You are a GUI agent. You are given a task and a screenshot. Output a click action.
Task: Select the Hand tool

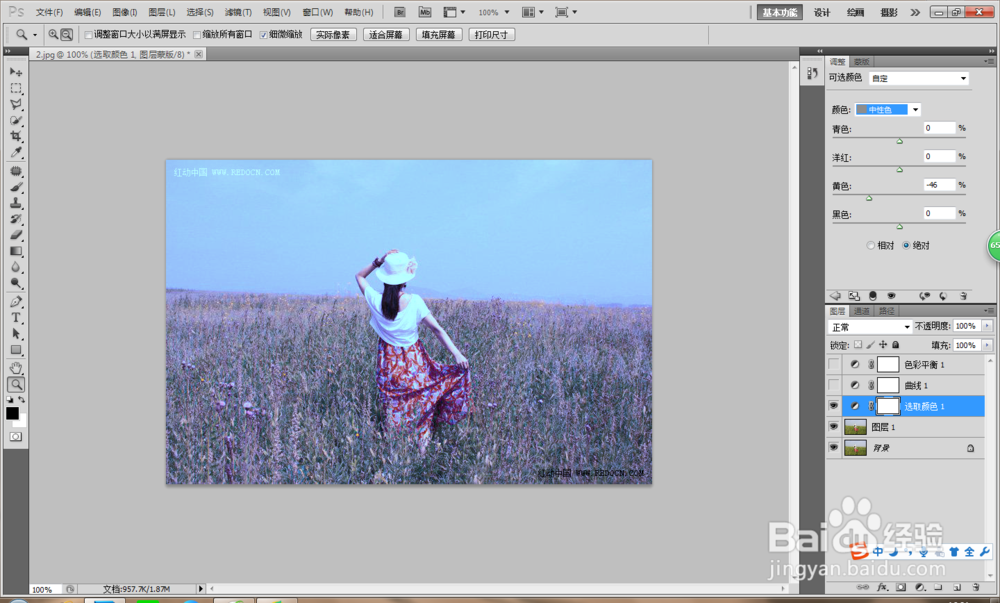pyautogui.click(x=16, y=368)
